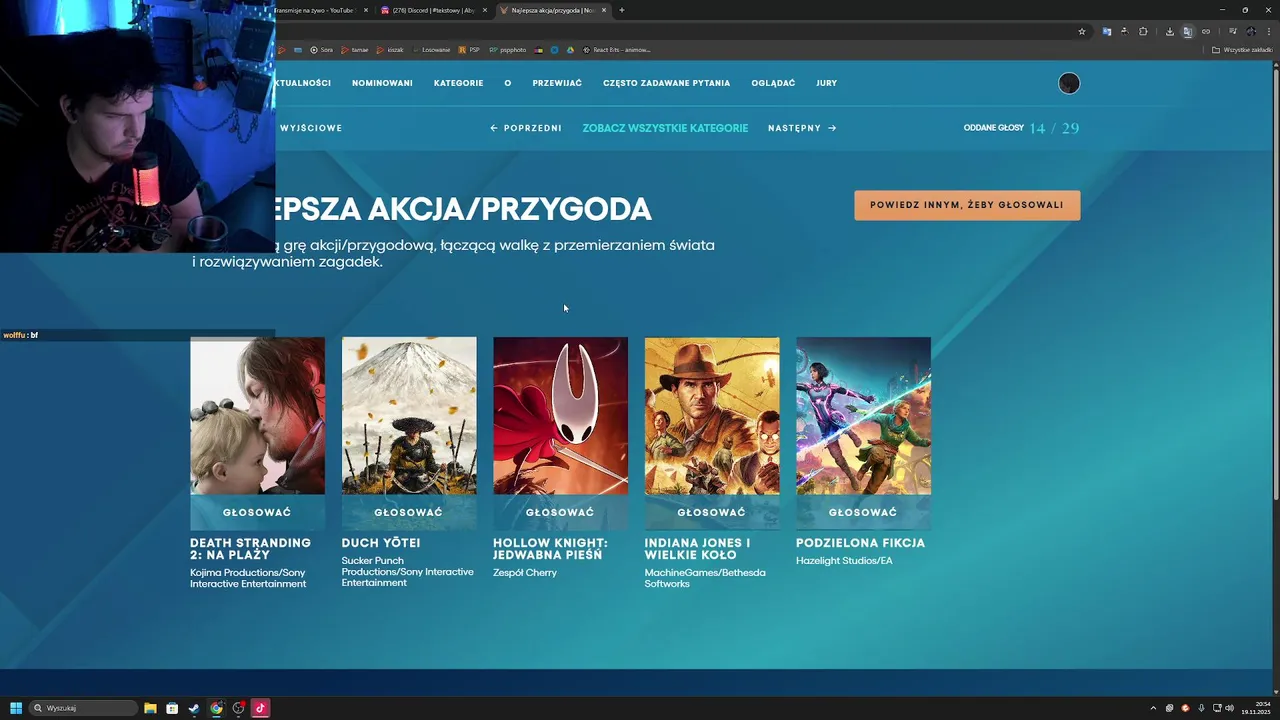Click the Indiana Jones cover art

(x=712, y=416)
